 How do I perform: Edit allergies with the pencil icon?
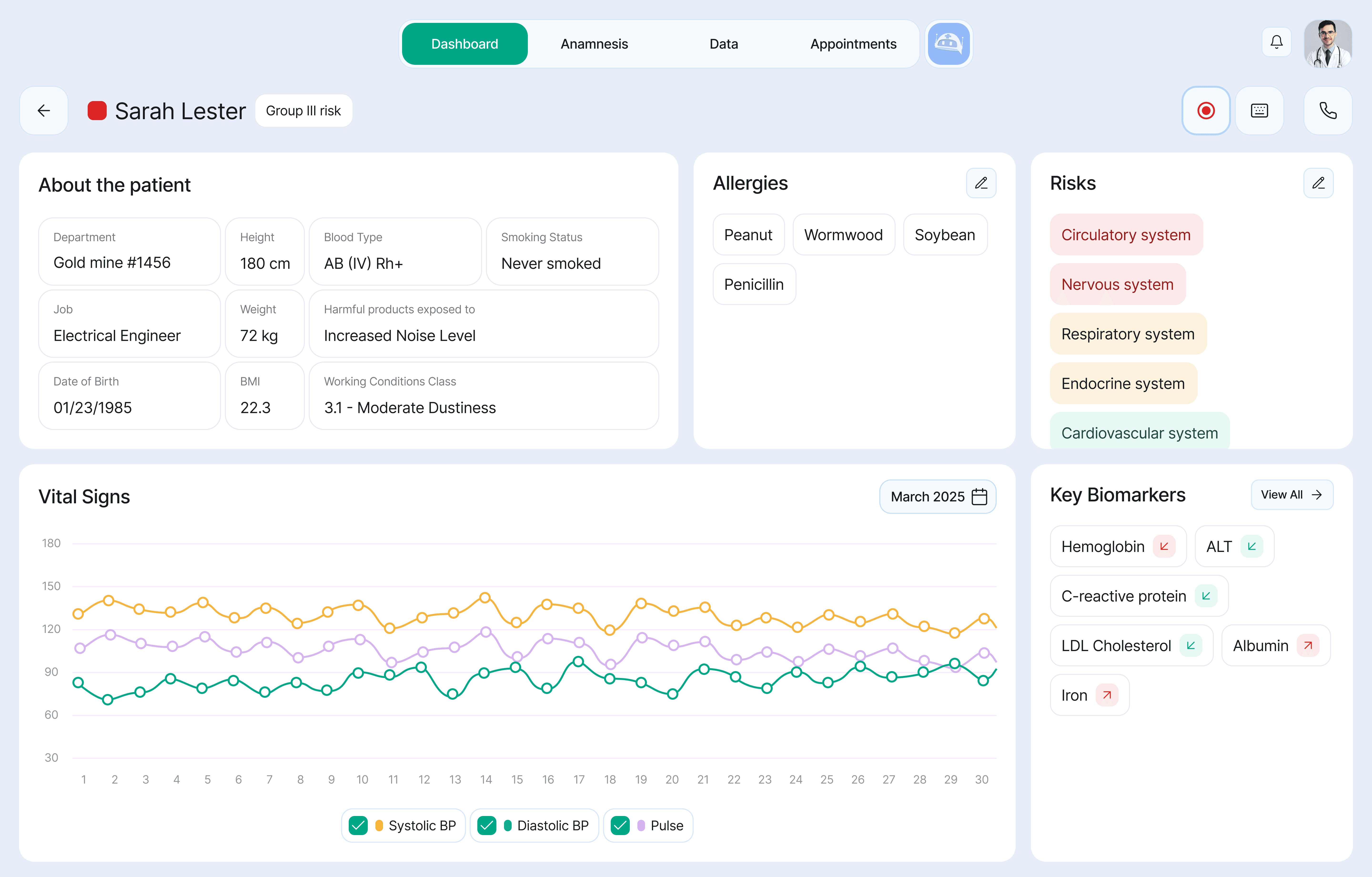(x=981, y=183)
